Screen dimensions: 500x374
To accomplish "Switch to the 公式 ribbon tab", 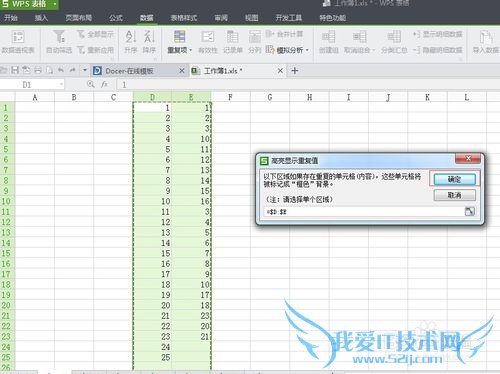I will (116, 18).
